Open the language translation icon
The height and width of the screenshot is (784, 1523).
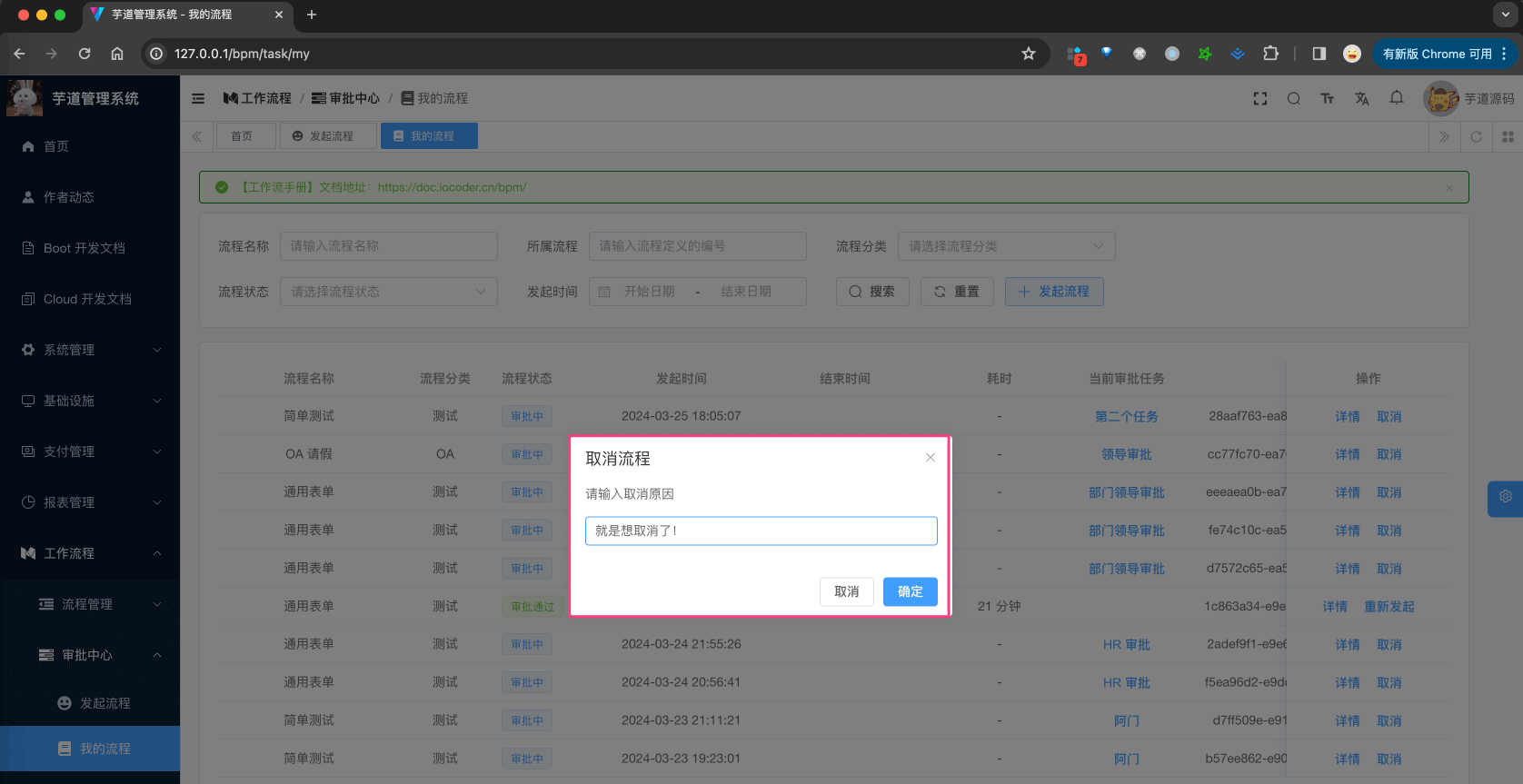click(x=1361, y=98)
